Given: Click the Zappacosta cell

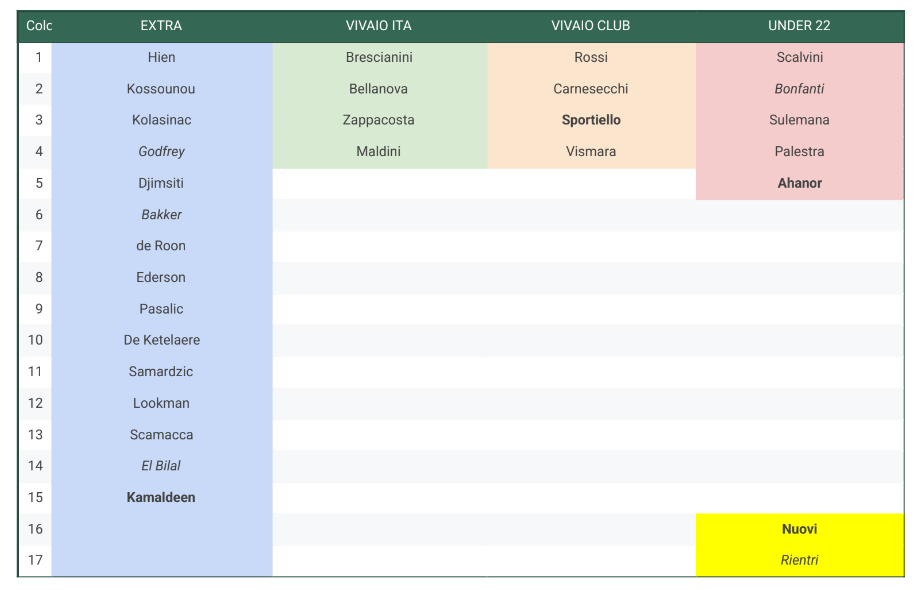Looking at the screenshot, I should [x=379, y=120].
